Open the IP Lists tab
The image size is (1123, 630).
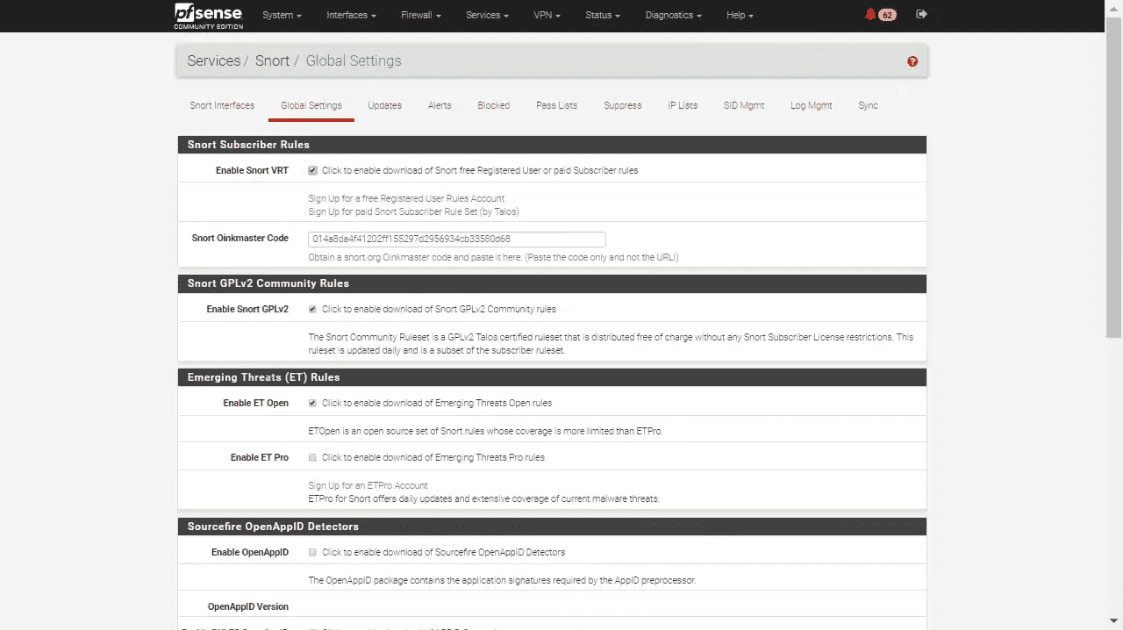[x=683, y=105]
